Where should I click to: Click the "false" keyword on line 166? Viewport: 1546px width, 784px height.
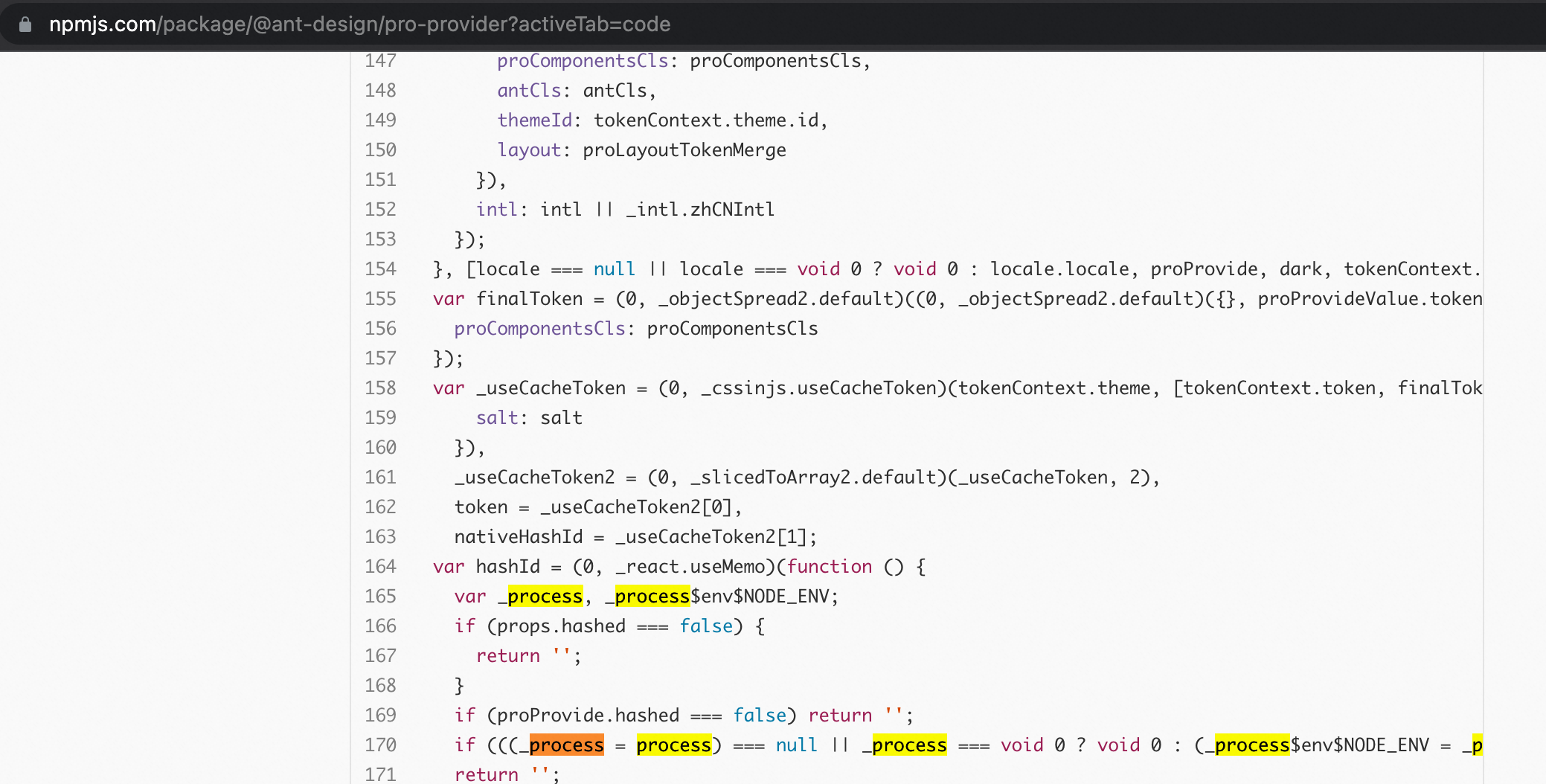click(705, 626)
